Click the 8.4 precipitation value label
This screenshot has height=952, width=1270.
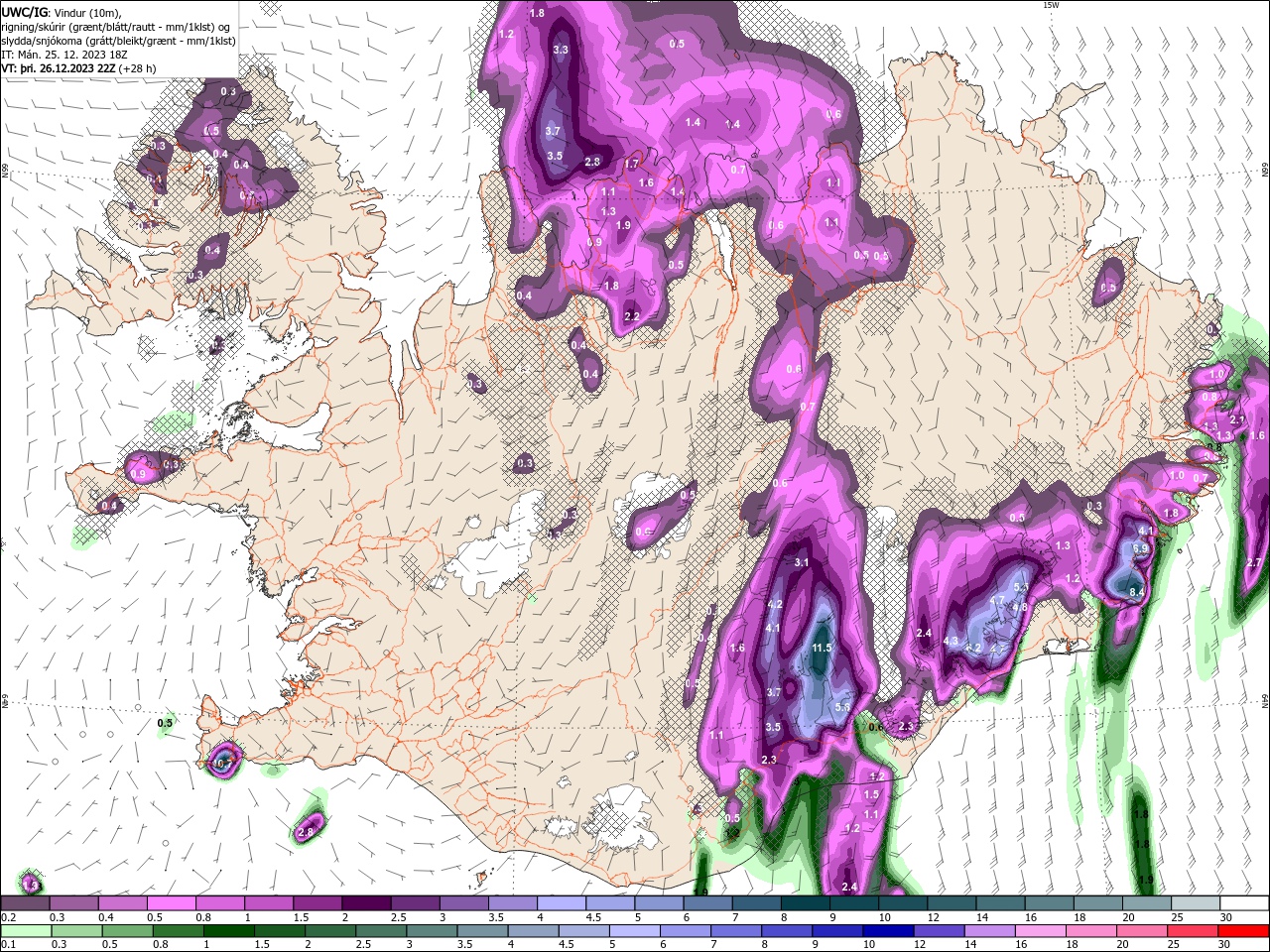pyautogui.click(x=1137, y=592)
